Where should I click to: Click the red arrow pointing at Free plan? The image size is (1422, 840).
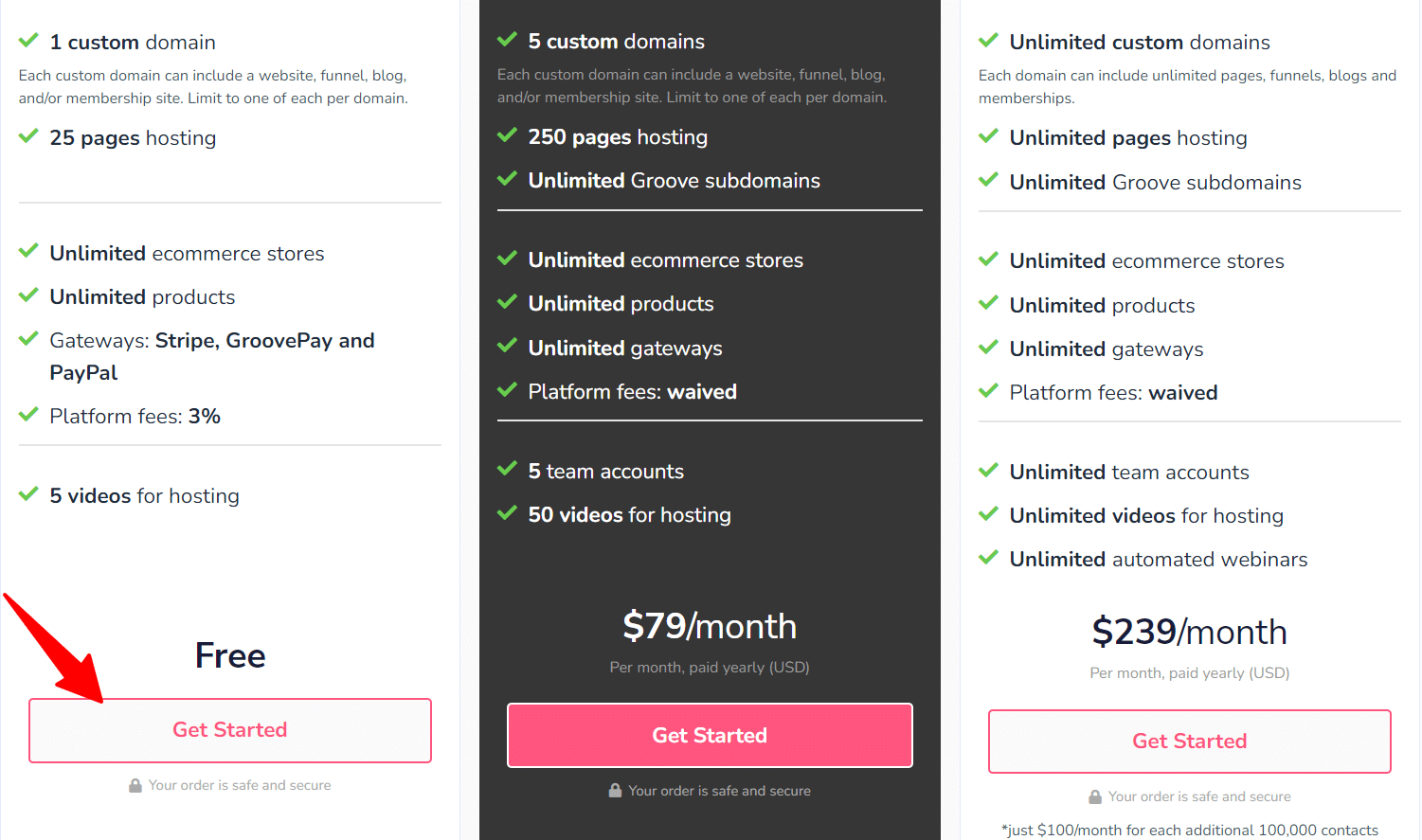(x=54, y=649)
